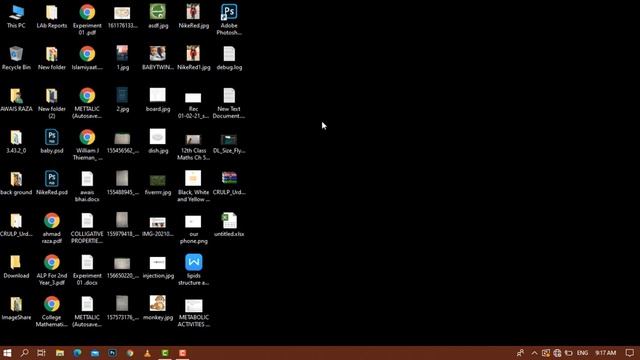This screenshot has width=640, height=360.
Task: Select the untitled.xlsx Excel file
Action: 229,224
